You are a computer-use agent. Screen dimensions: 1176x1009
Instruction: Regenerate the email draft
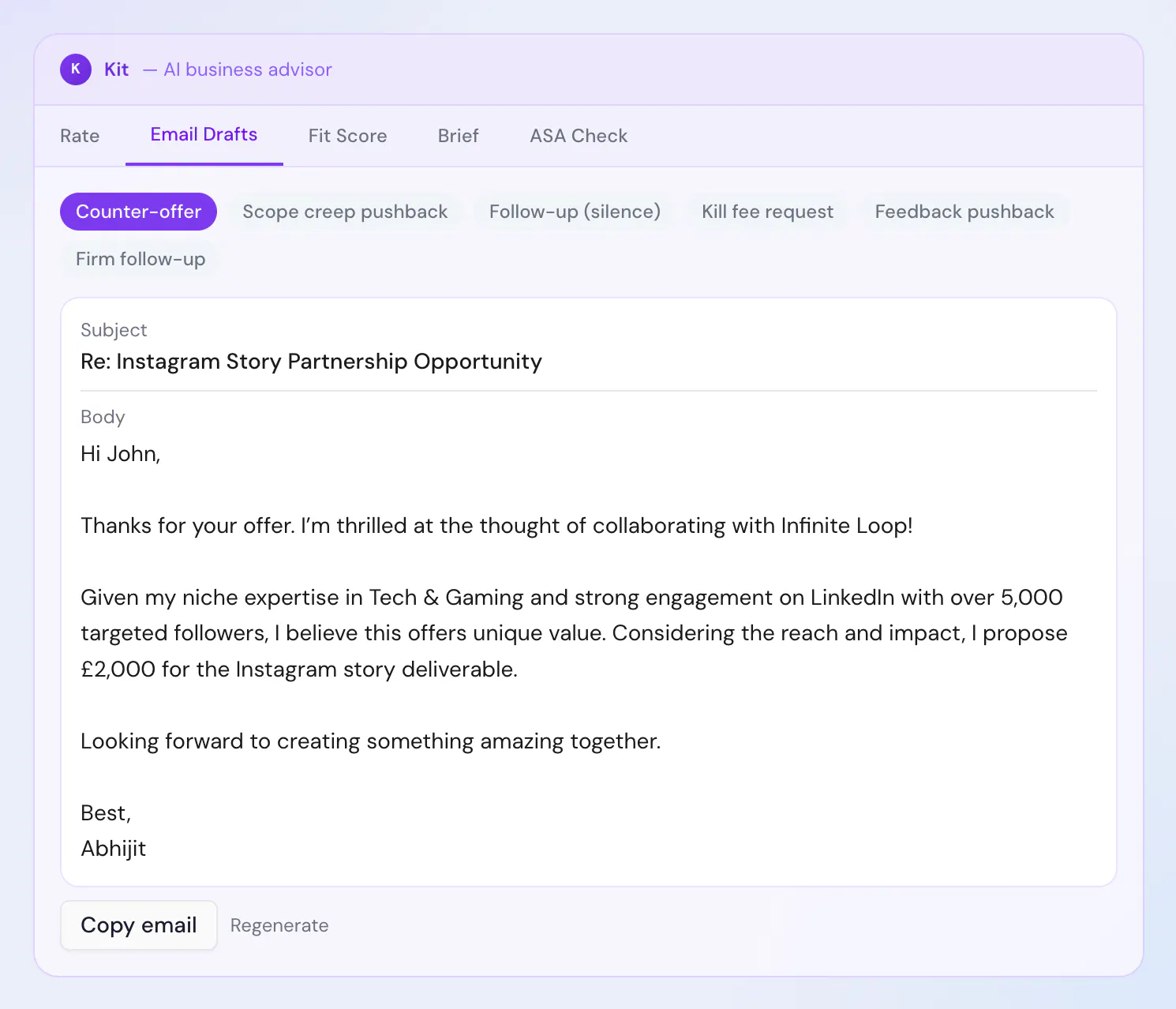[x=279, y=925]
